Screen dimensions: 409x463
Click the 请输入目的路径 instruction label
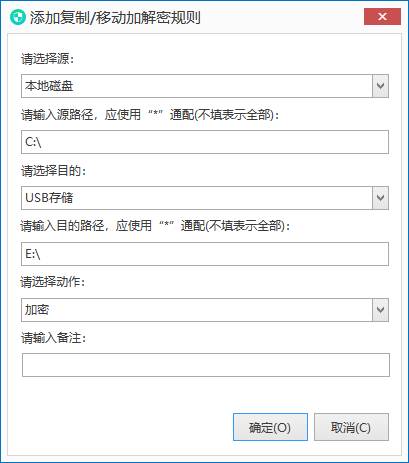click(x=155, y=226)
